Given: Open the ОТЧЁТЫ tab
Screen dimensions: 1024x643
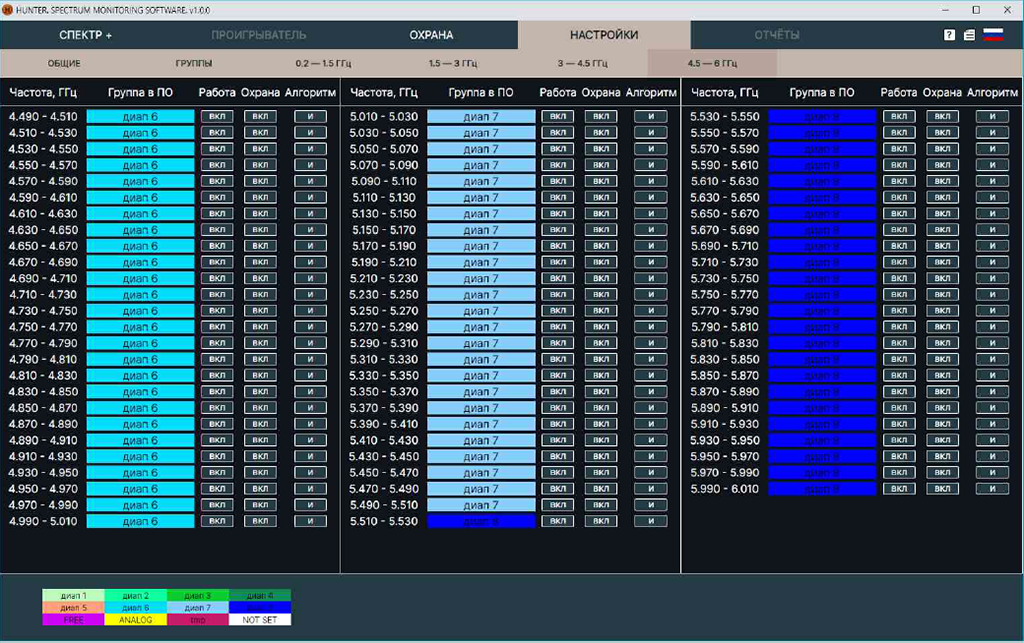Looking at the screenshot, I should pyautogui.click(x=776, y=35).
